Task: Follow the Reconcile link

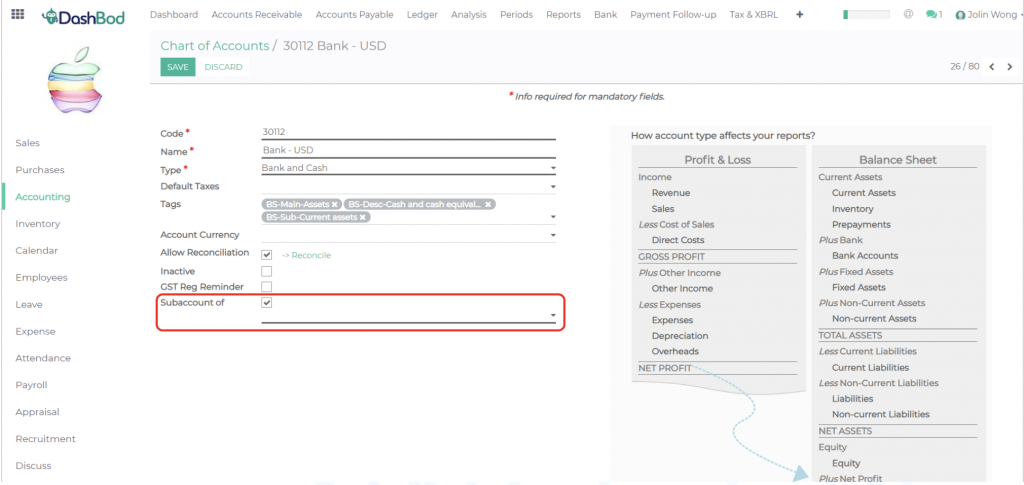Action: (x=306, y=255)
